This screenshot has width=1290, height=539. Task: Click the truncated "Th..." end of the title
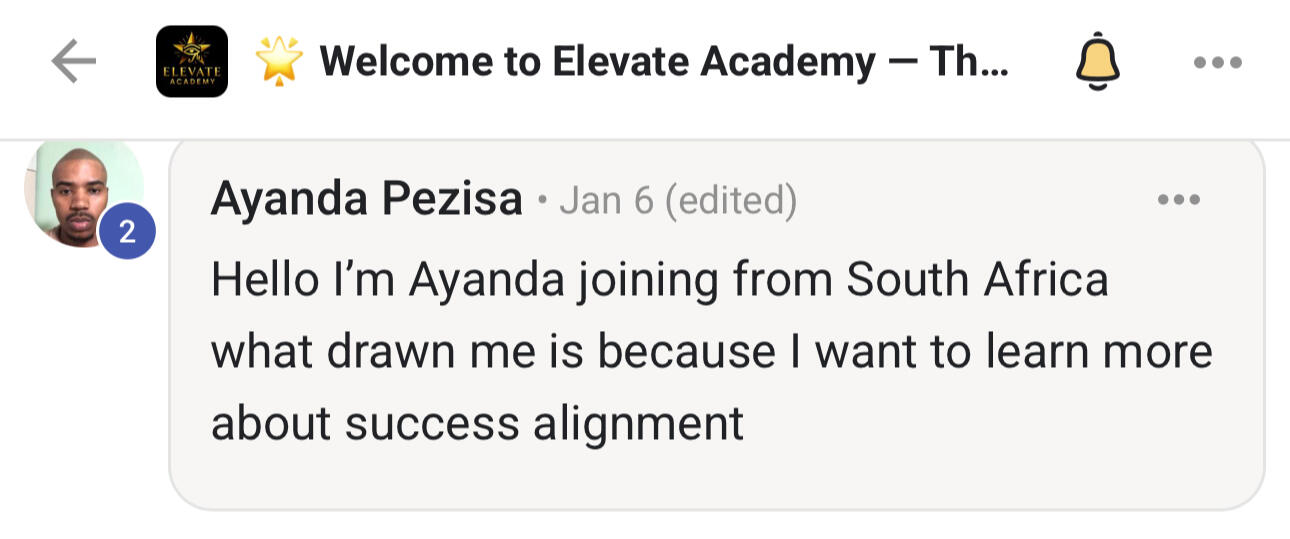(x=968, y=62)
